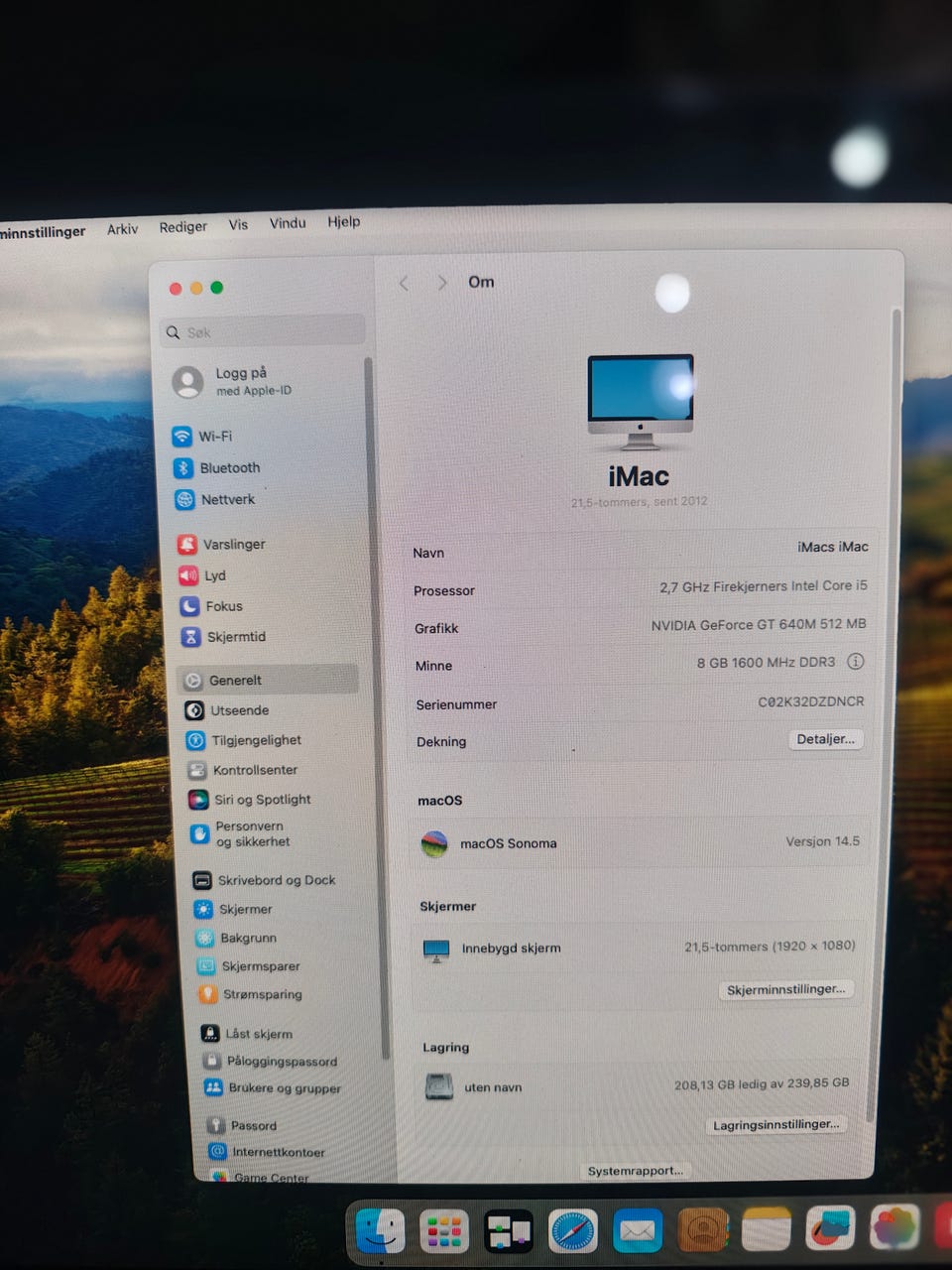
Task: Click the memory info circle icon
Action: pos(855,661)
